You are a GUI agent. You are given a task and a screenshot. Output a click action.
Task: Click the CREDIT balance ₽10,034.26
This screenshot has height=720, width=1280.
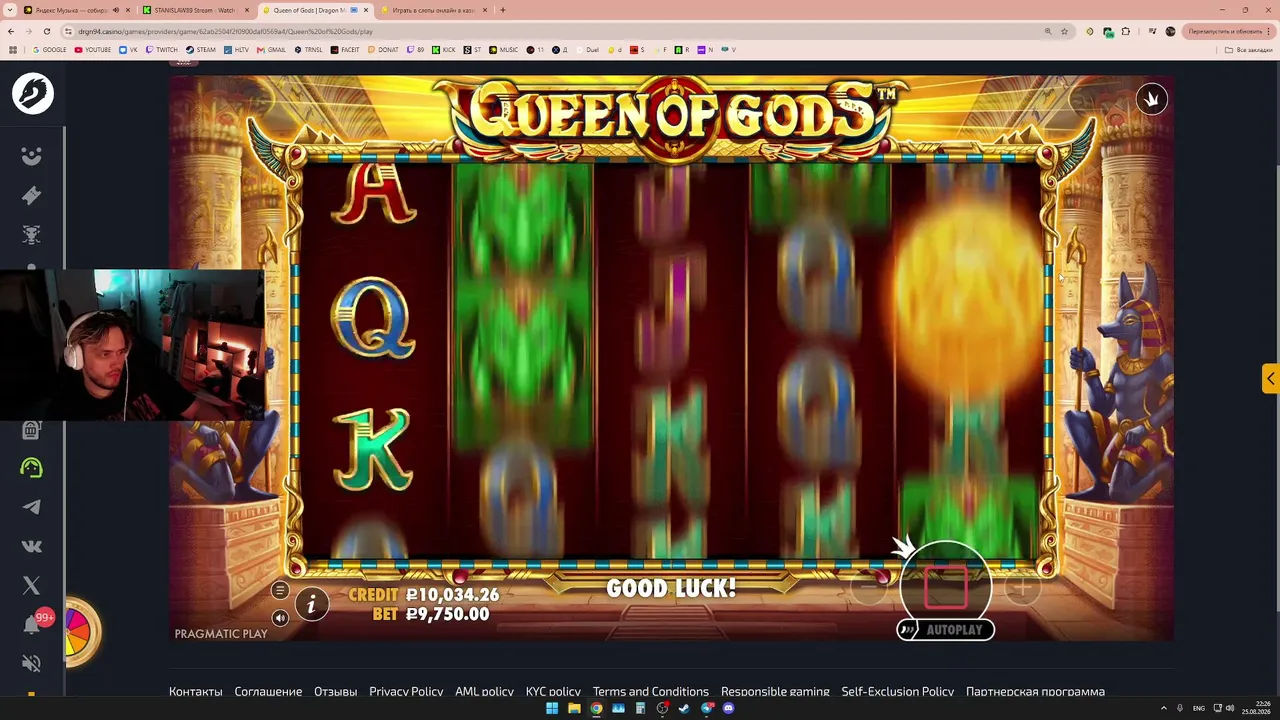click(424, 595)
